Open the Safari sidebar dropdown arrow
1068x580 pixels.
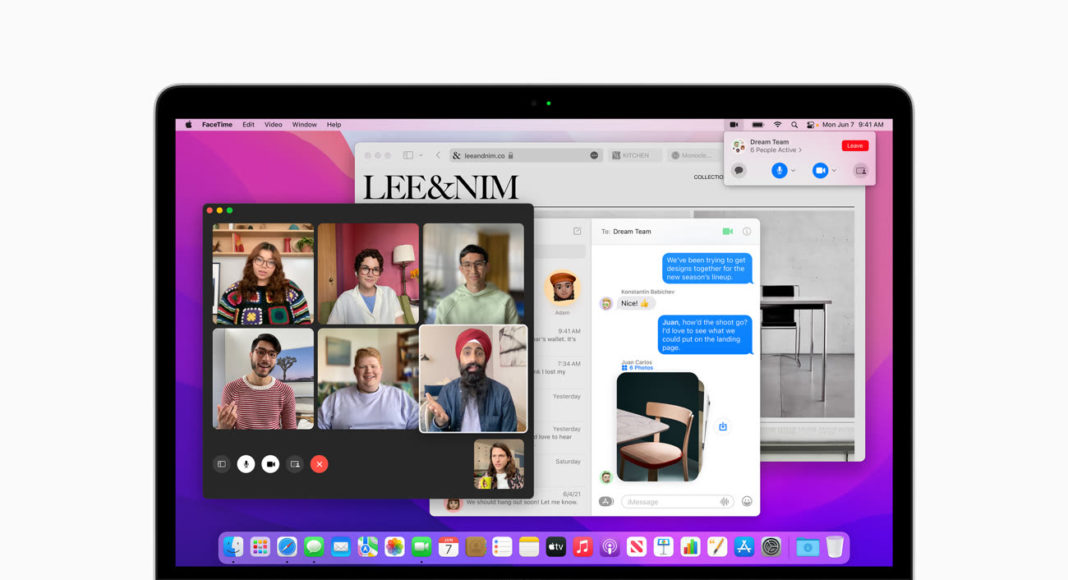point(421,155)
